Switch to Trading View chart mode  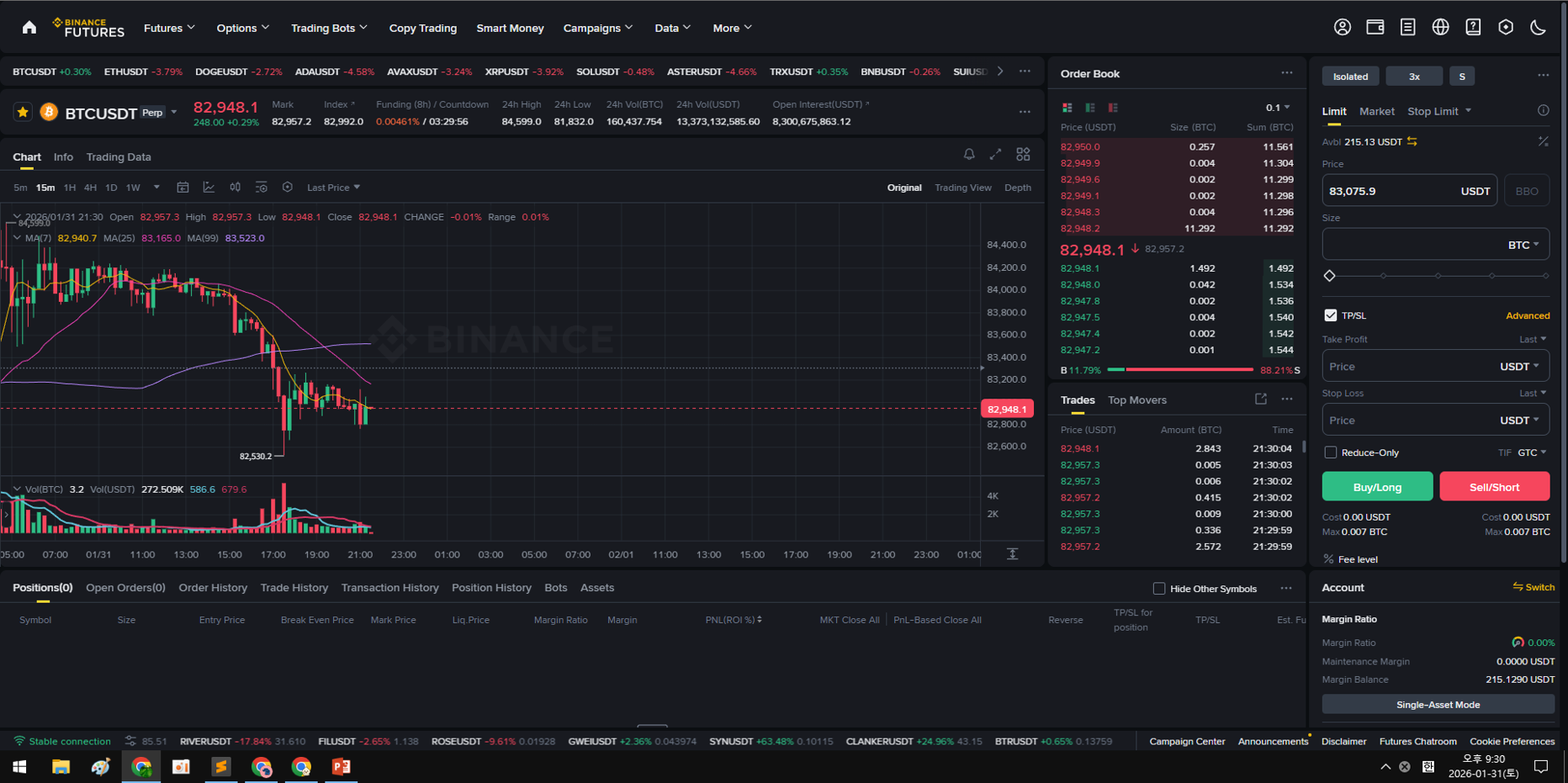[x=962, y=188]
